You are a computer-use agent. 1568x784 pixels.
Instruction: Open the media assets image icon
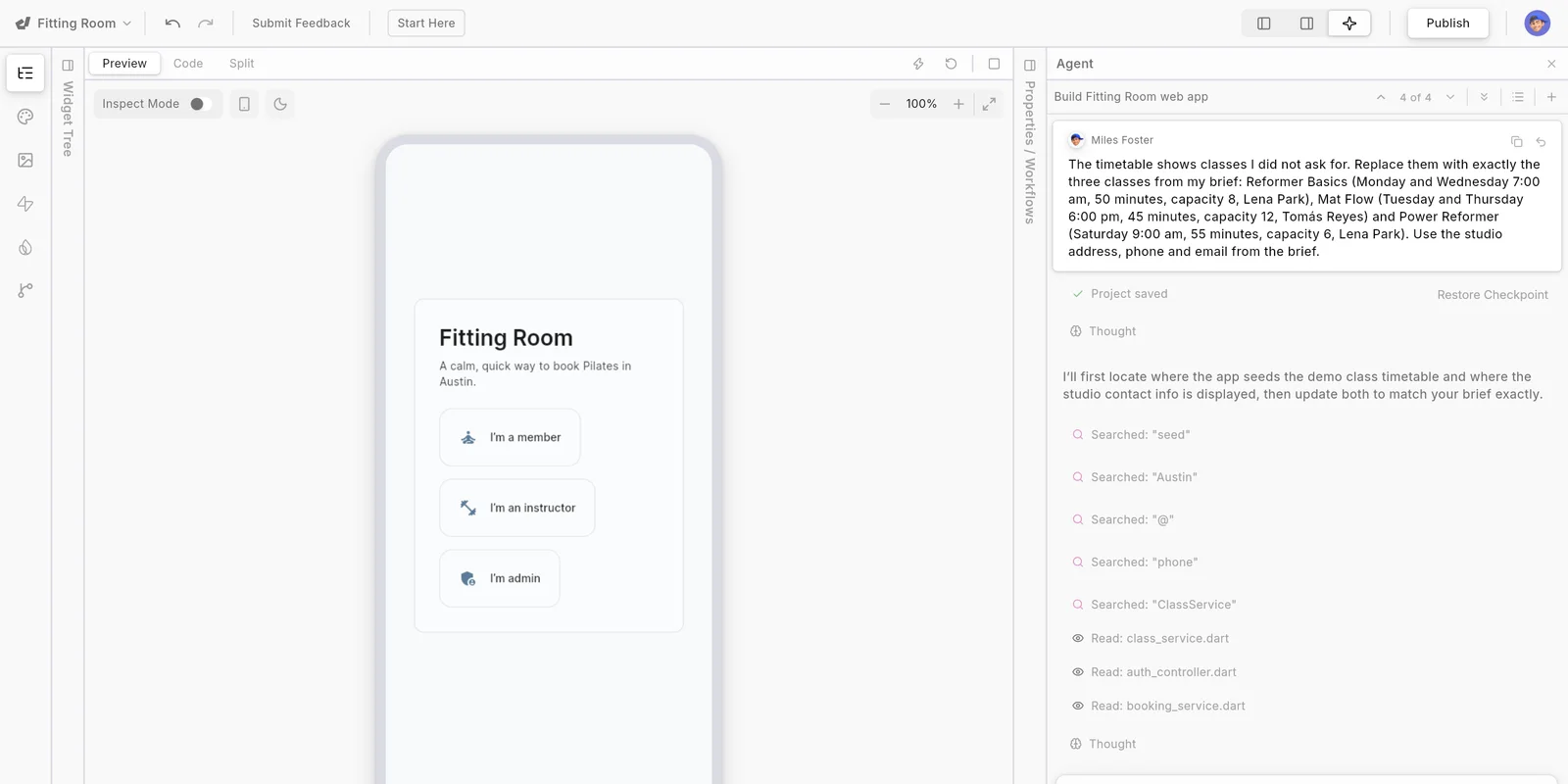[x=25, y=160]
